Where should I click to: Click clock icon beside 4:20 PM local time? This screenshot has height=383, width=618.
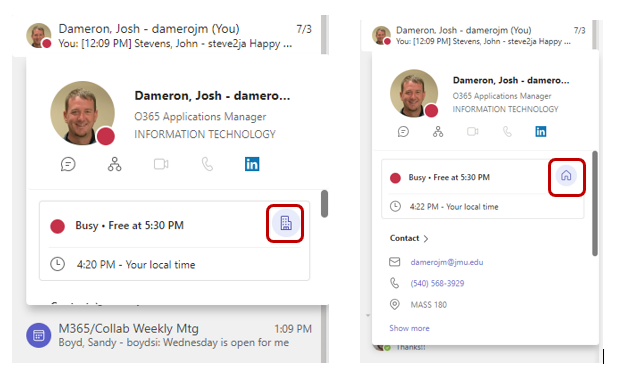point(58,264)
